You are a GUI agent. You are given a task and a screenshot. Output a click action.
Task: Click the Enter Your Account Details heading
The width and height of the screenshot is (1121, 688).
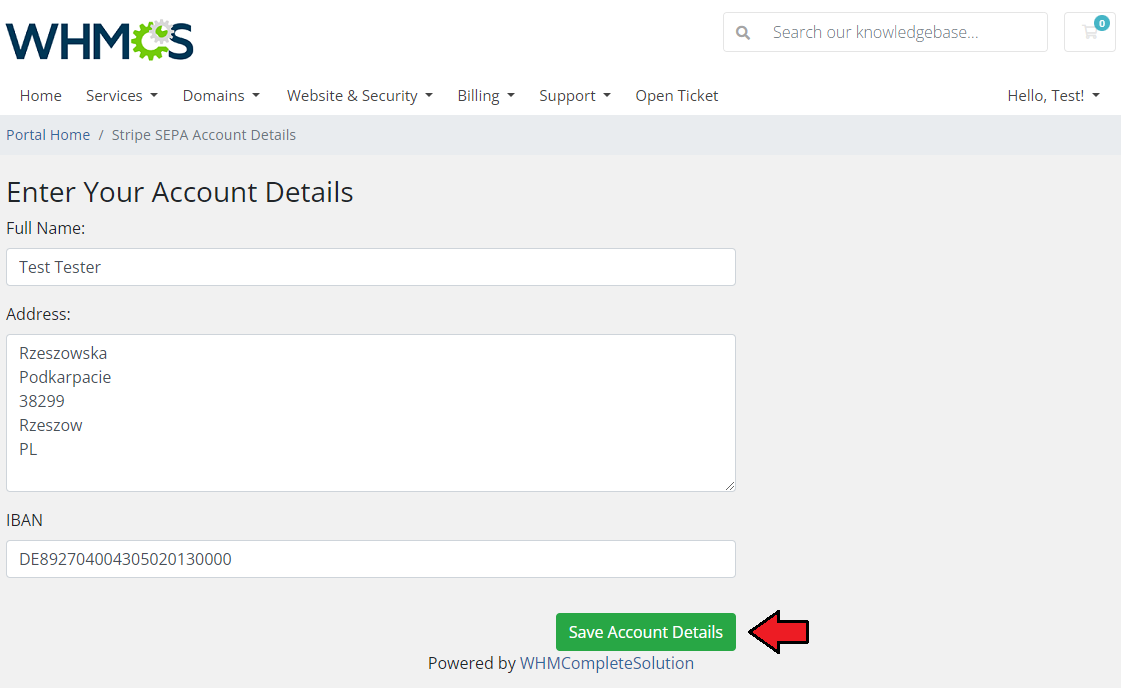179,192
